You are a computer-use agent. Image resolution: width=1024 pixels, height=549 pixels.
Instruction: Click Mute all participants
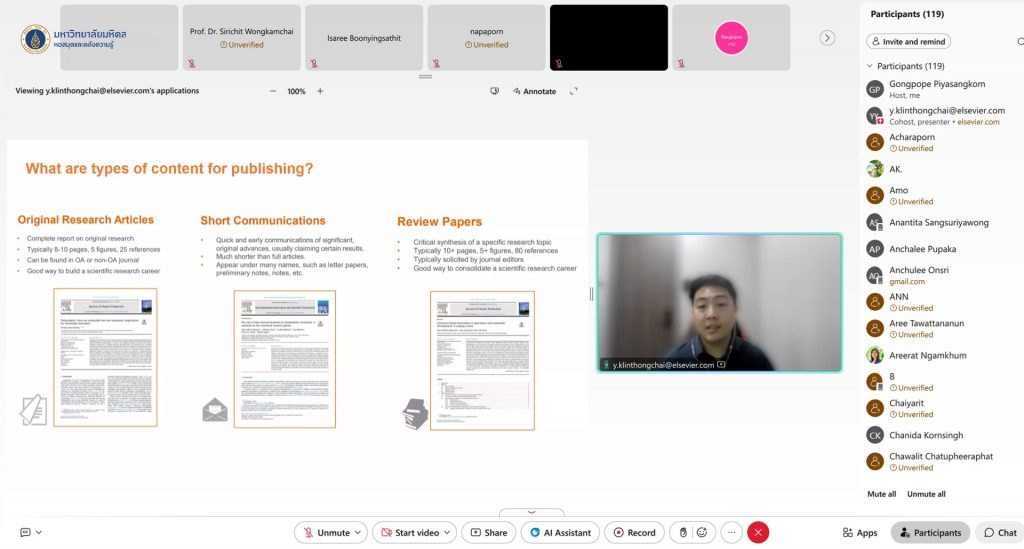(x=881, y=494)
